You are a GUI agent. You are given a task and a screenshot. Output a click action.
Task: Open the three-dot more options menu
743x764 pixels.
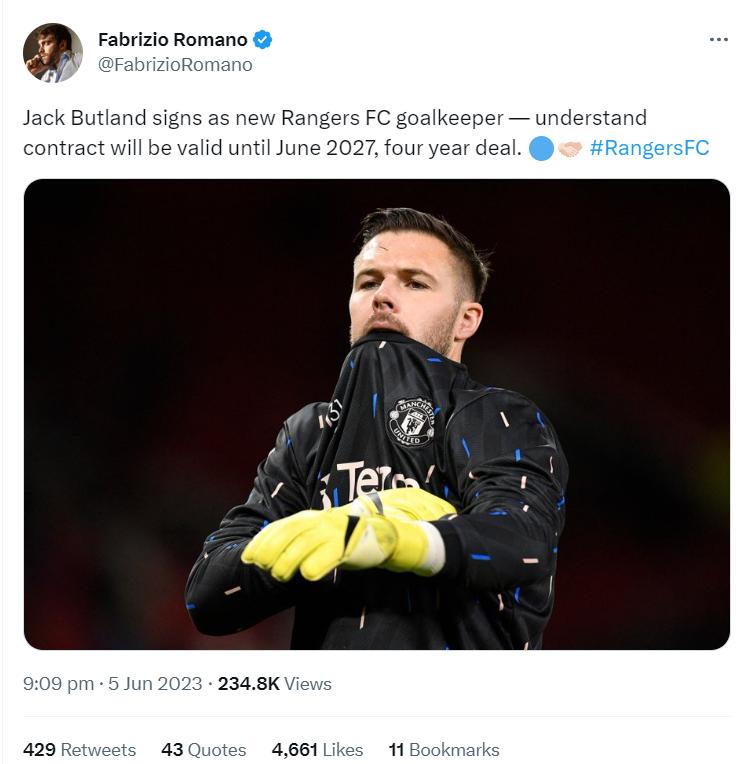(719, 39)
